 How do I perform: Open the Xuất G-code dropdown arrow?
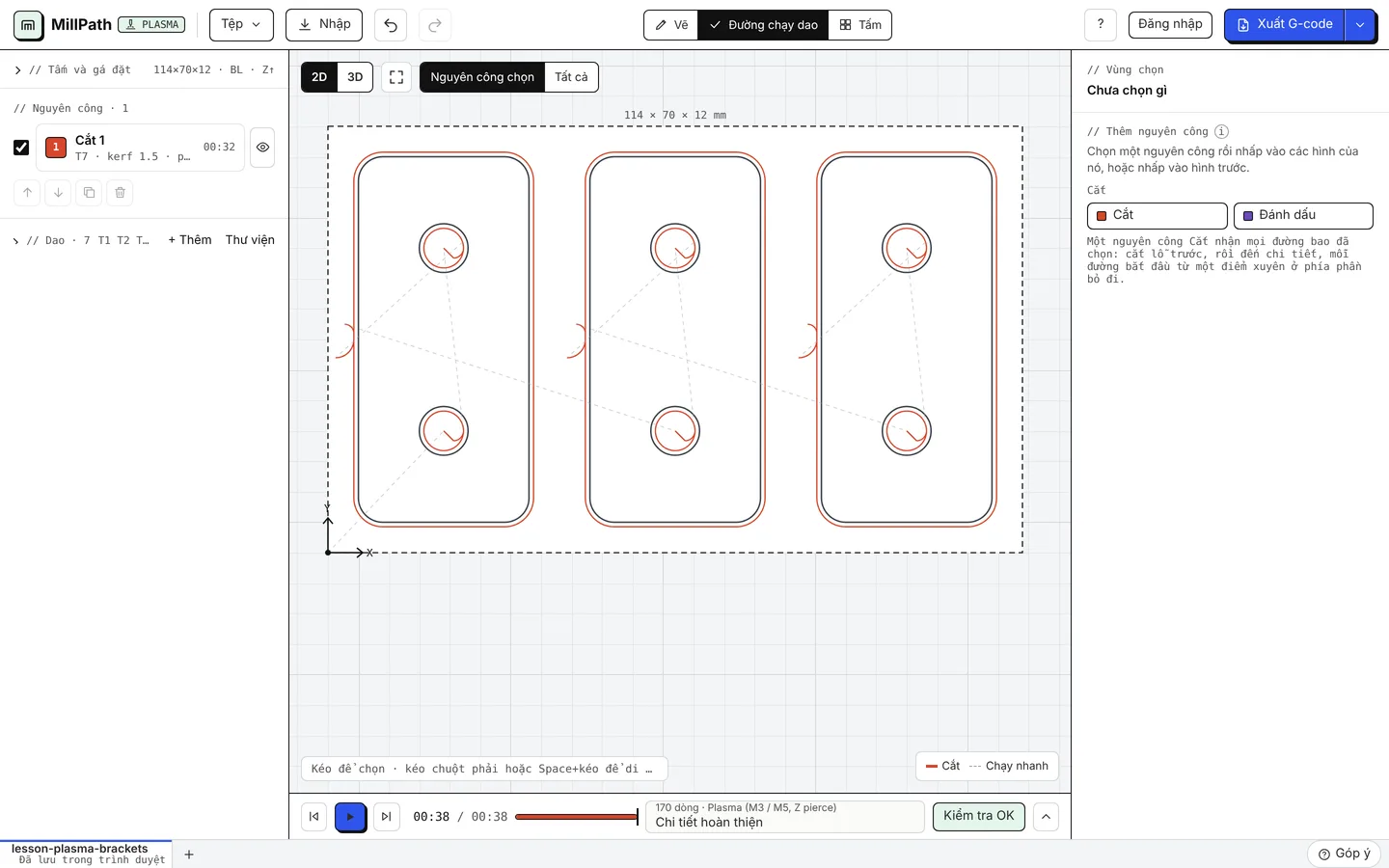(1360, 25)
